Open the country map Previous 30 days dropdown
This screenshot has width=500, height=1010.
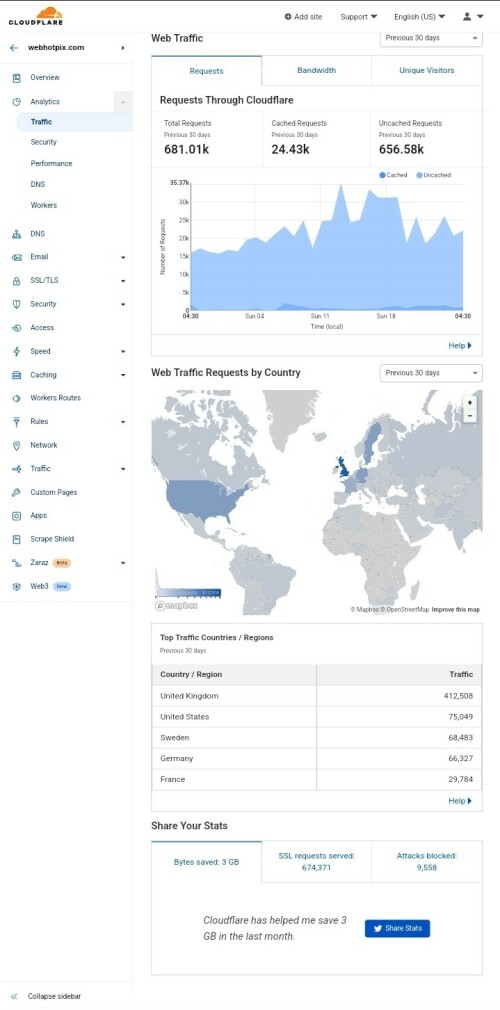tap(431, 373)
